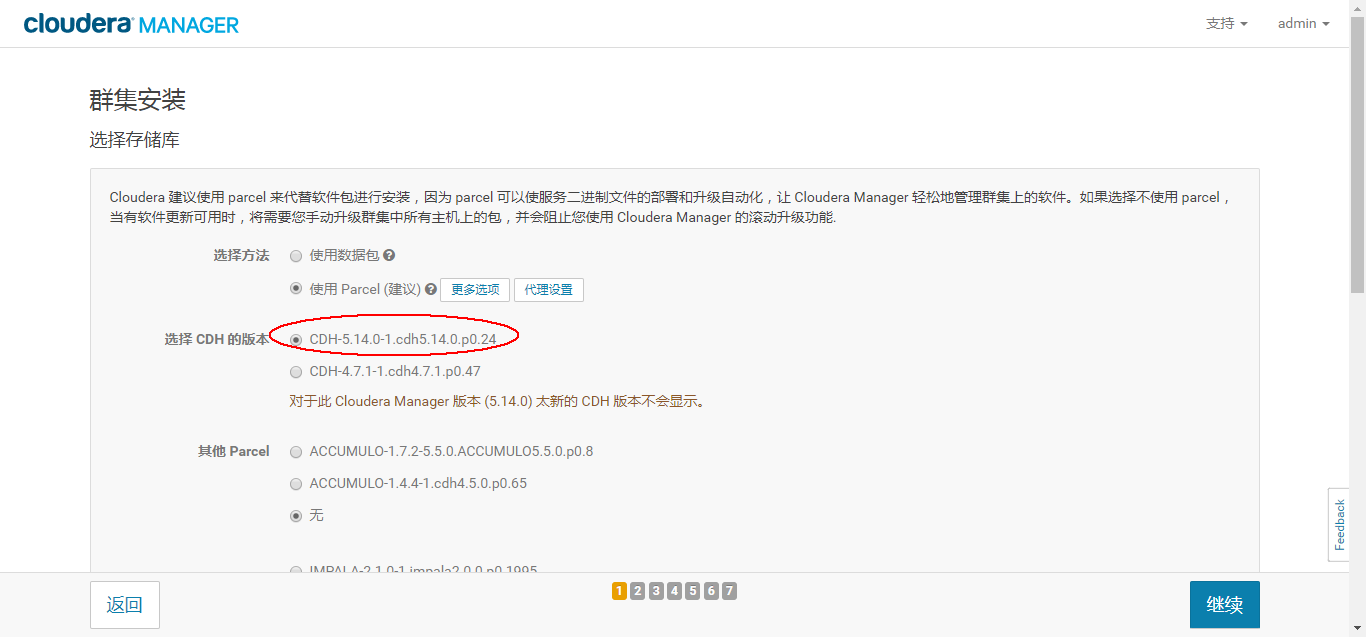Click the 更多选项 button
This screenshot has width=1366, height=637.
pos(475,290)
